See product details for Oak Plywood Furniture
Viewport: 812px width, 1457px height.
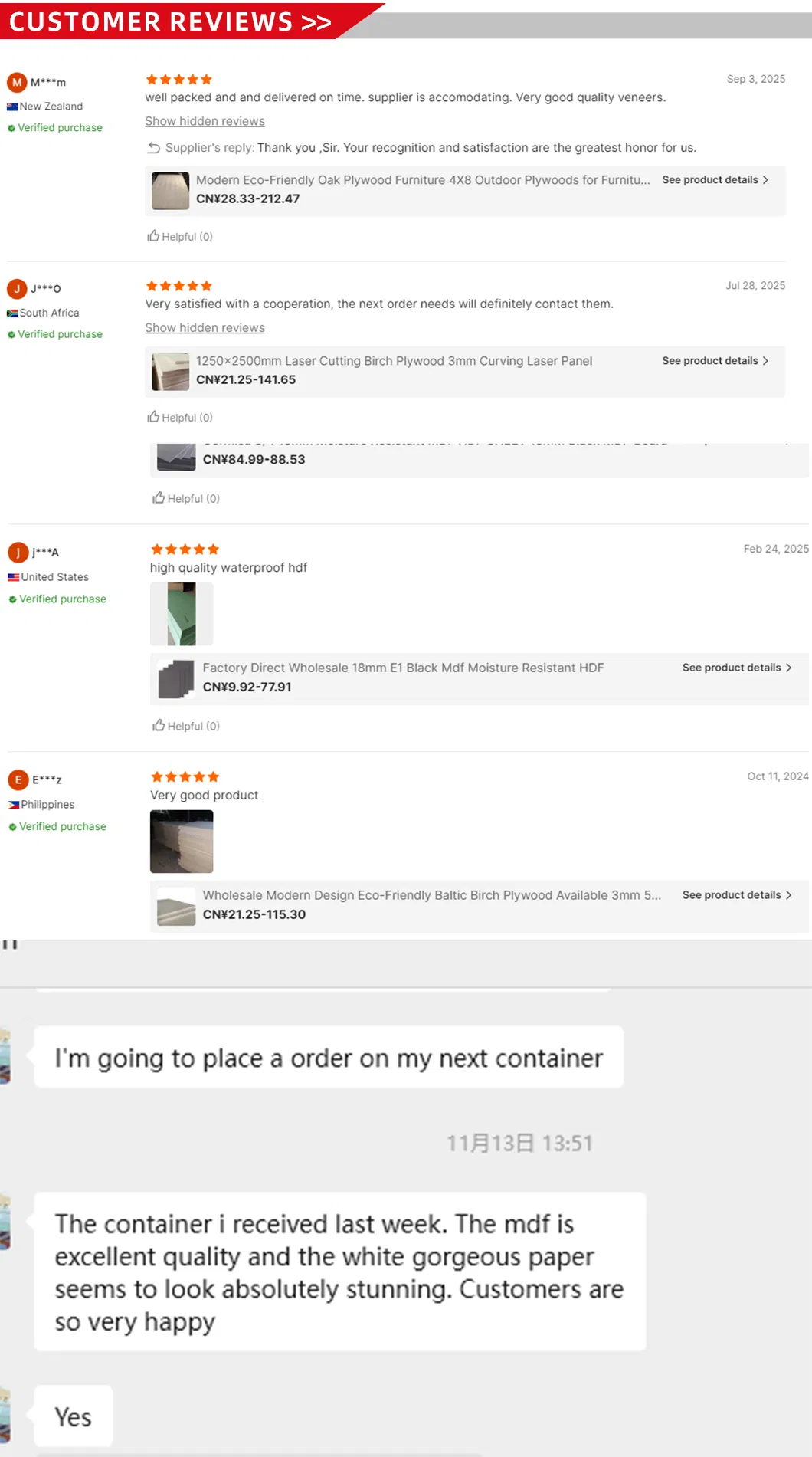pyautogui.click(x=715, y=180)
